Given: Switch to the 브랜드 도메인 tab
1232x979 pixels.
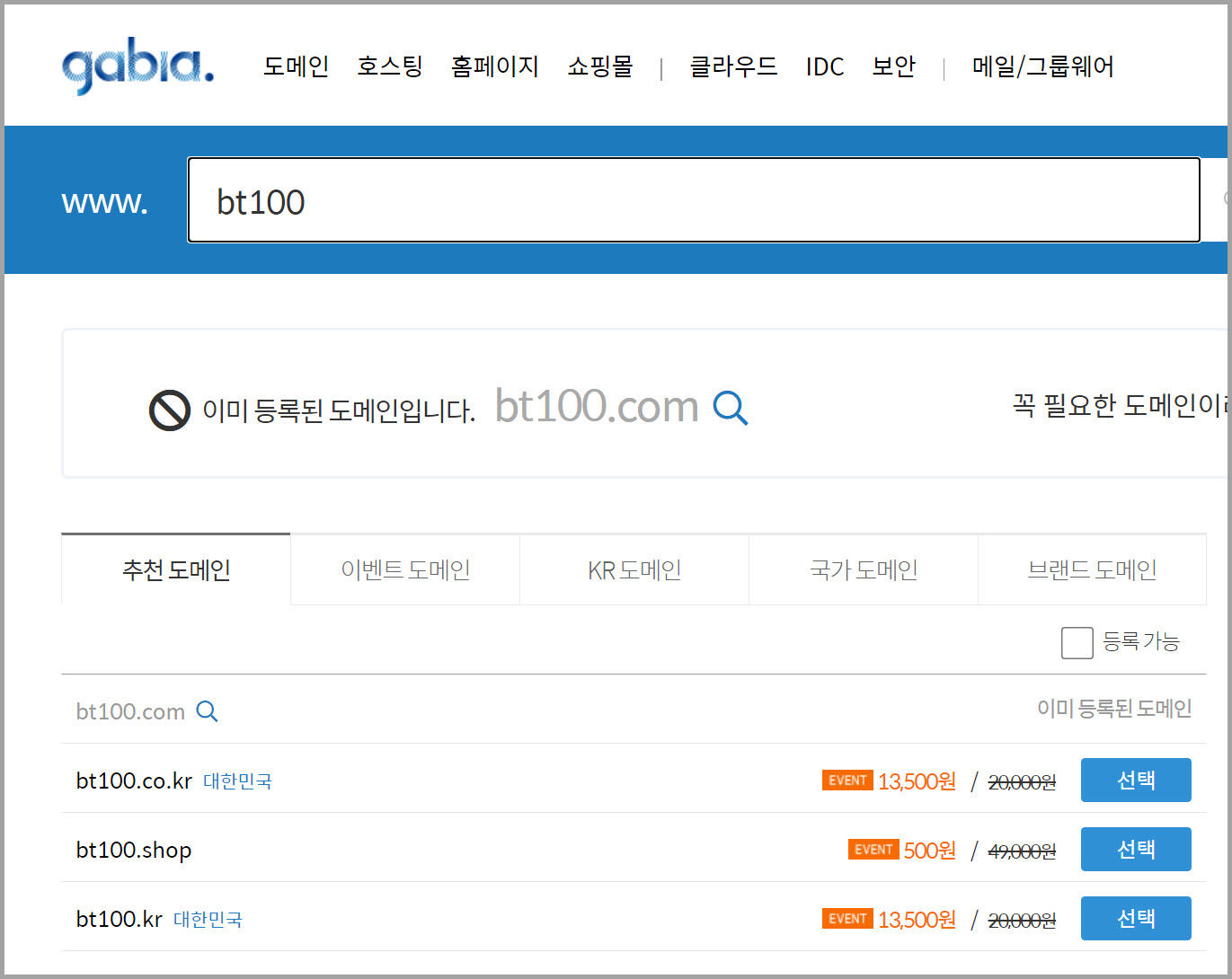Looking at the screenshot, I should coord(1092,569).
